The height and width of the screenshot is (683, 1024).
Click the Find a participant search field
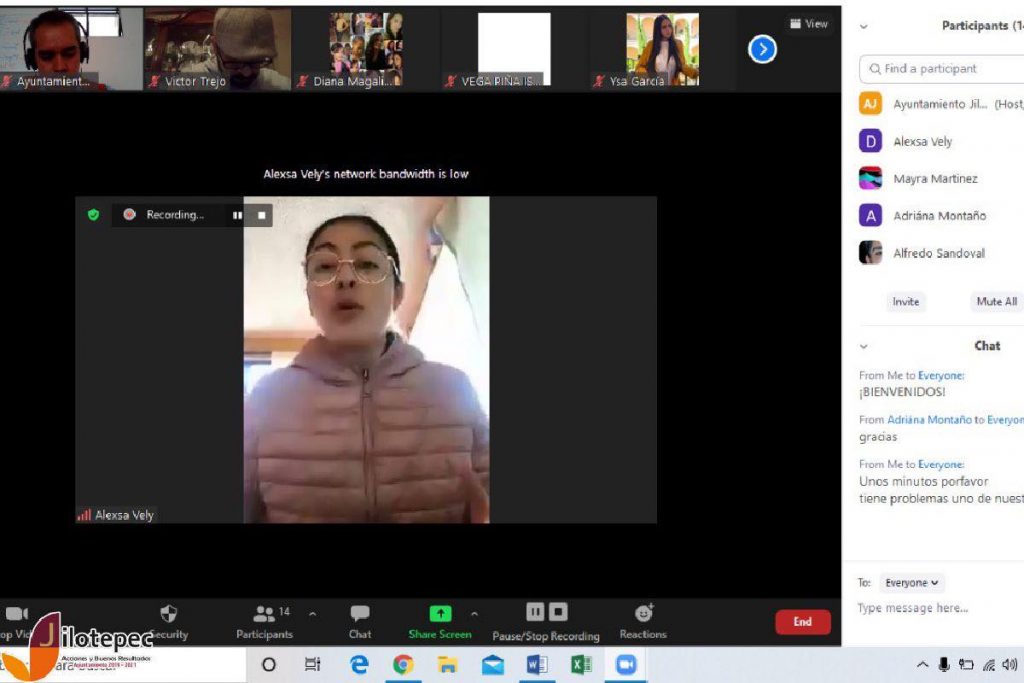coord(945,69)
